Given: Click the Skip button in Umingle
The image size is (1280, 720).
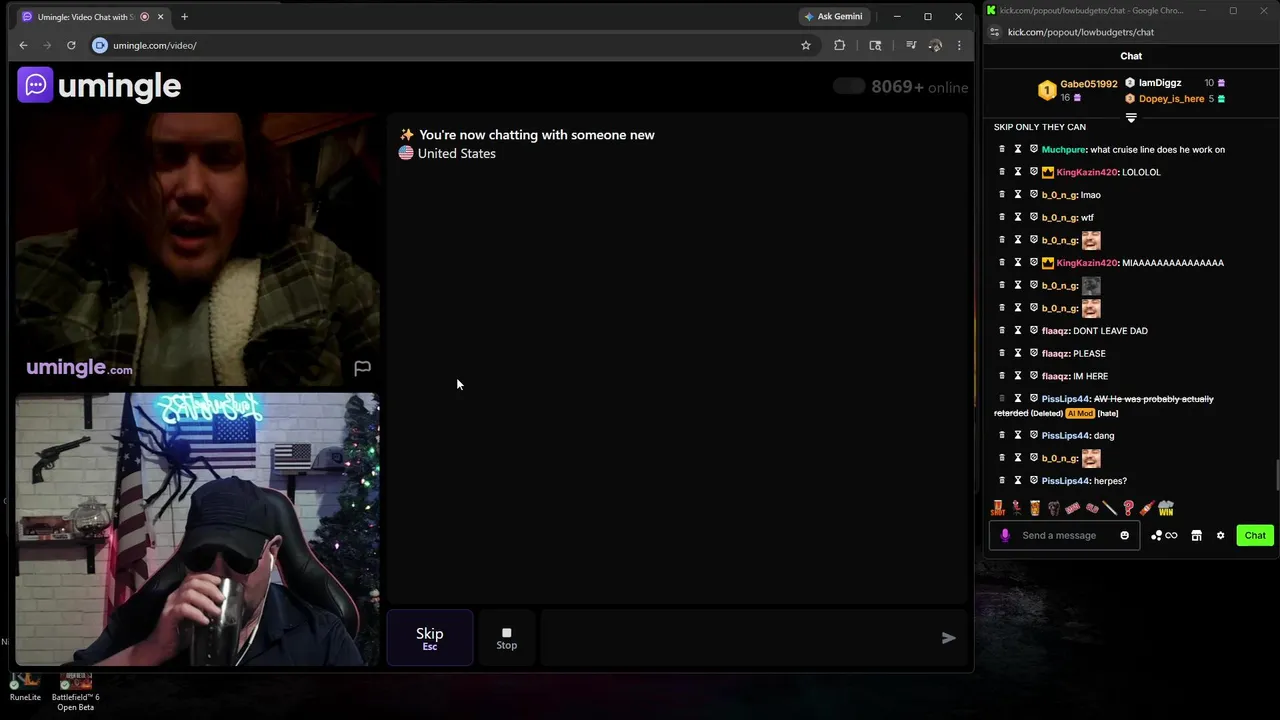Looking at the screenshot, I should click(x=430, y=638).
